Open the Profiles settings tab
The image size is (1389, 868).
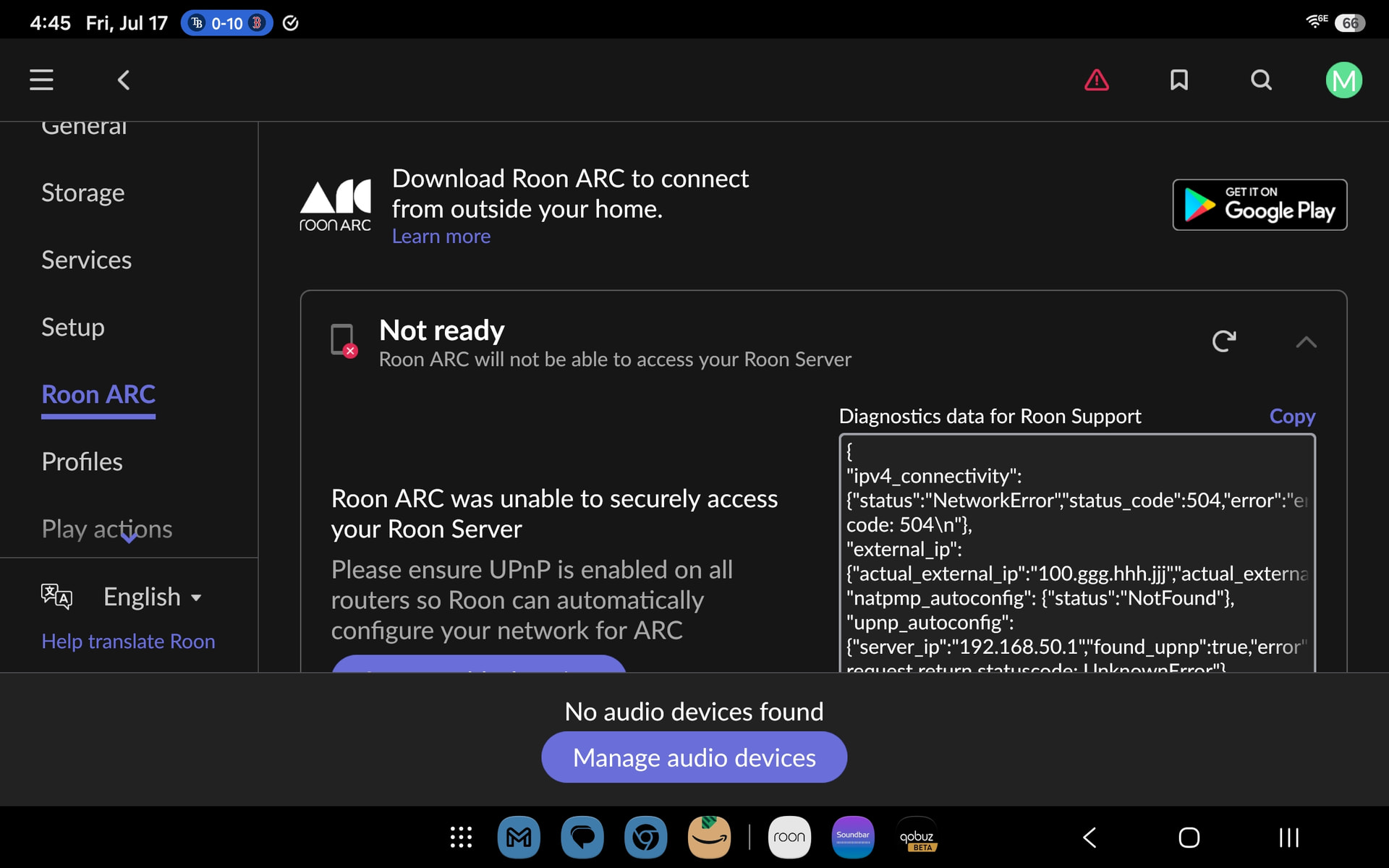pyautogui.click(x=82, y=461)
